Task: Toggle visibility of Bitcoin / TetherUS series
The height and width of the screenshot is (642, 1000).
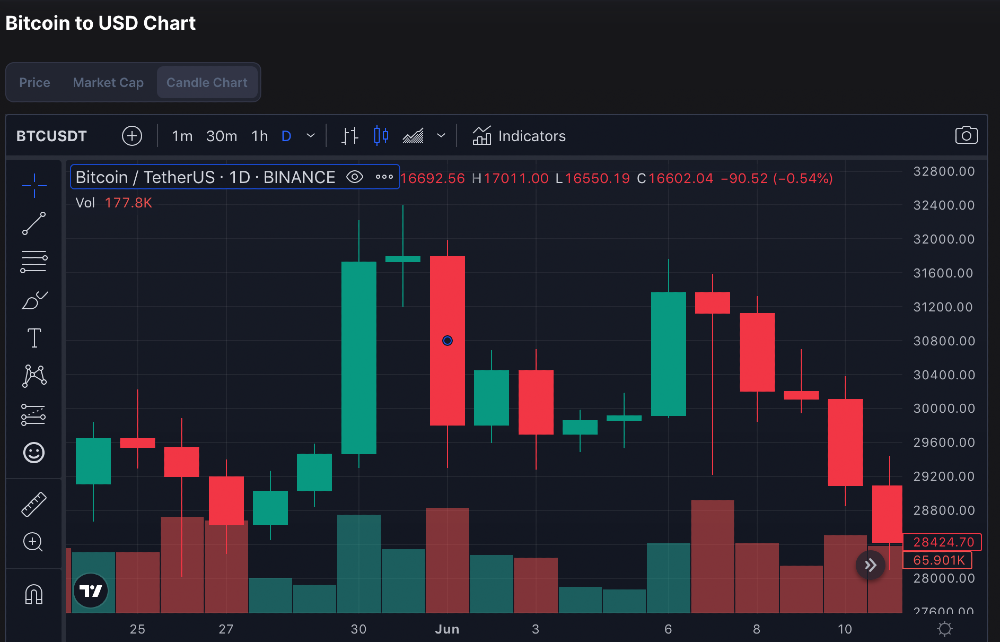Action: (355, 177)
